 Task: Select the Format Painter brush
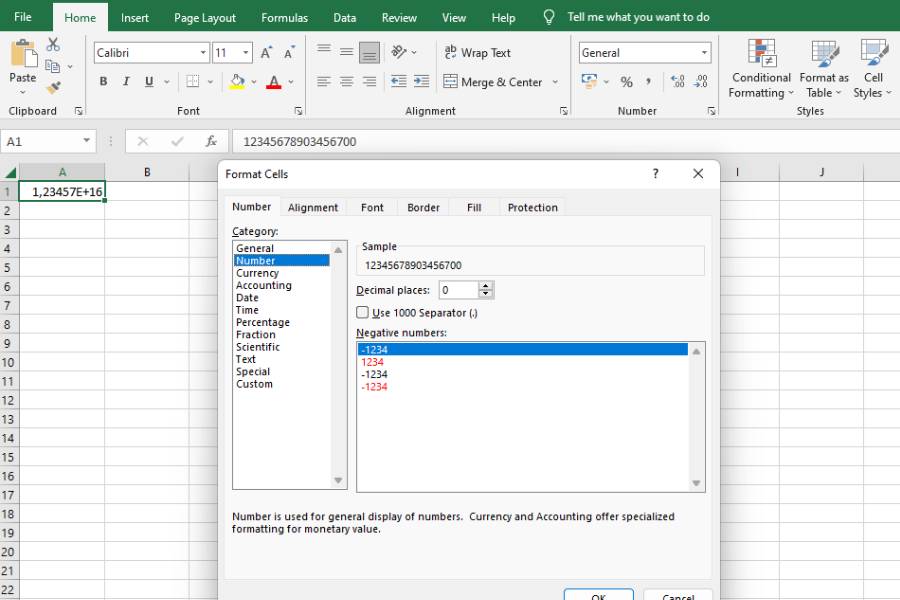53,87
